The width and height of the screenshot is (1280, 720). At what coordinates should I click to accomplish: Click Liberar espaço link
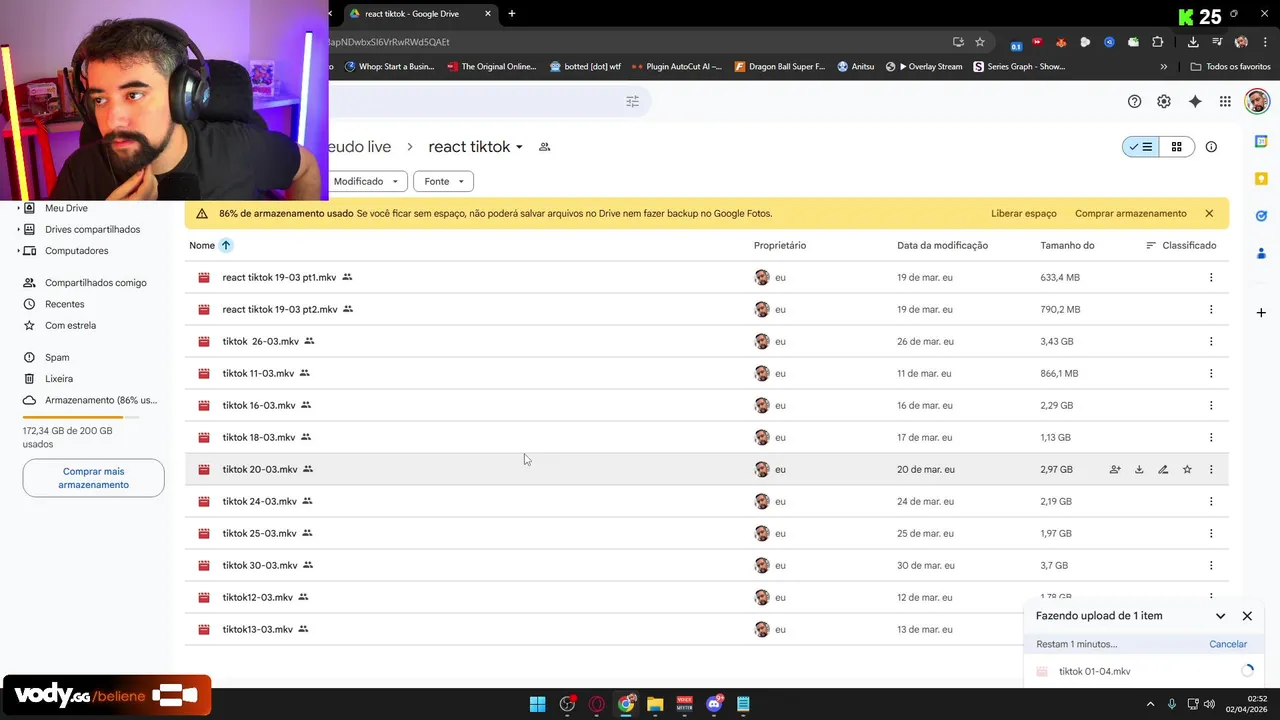[1024, 213]
